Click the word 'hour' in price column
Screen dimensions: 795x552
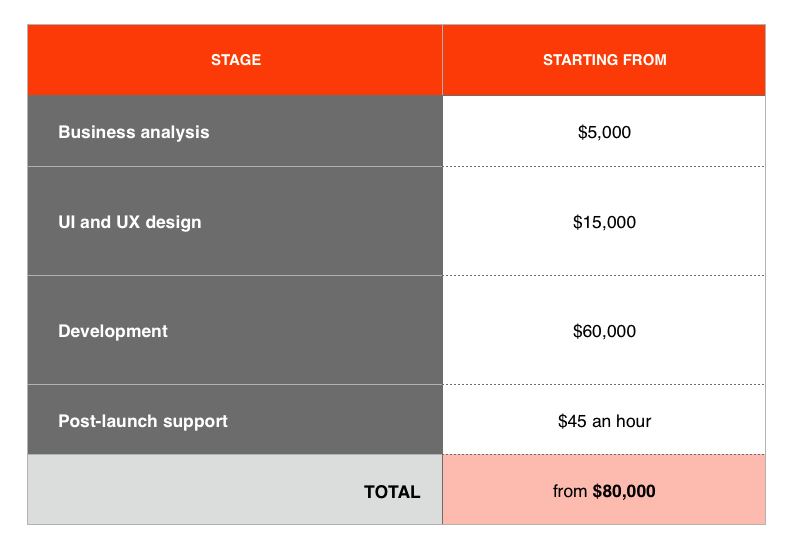click(x=634, y=421)
